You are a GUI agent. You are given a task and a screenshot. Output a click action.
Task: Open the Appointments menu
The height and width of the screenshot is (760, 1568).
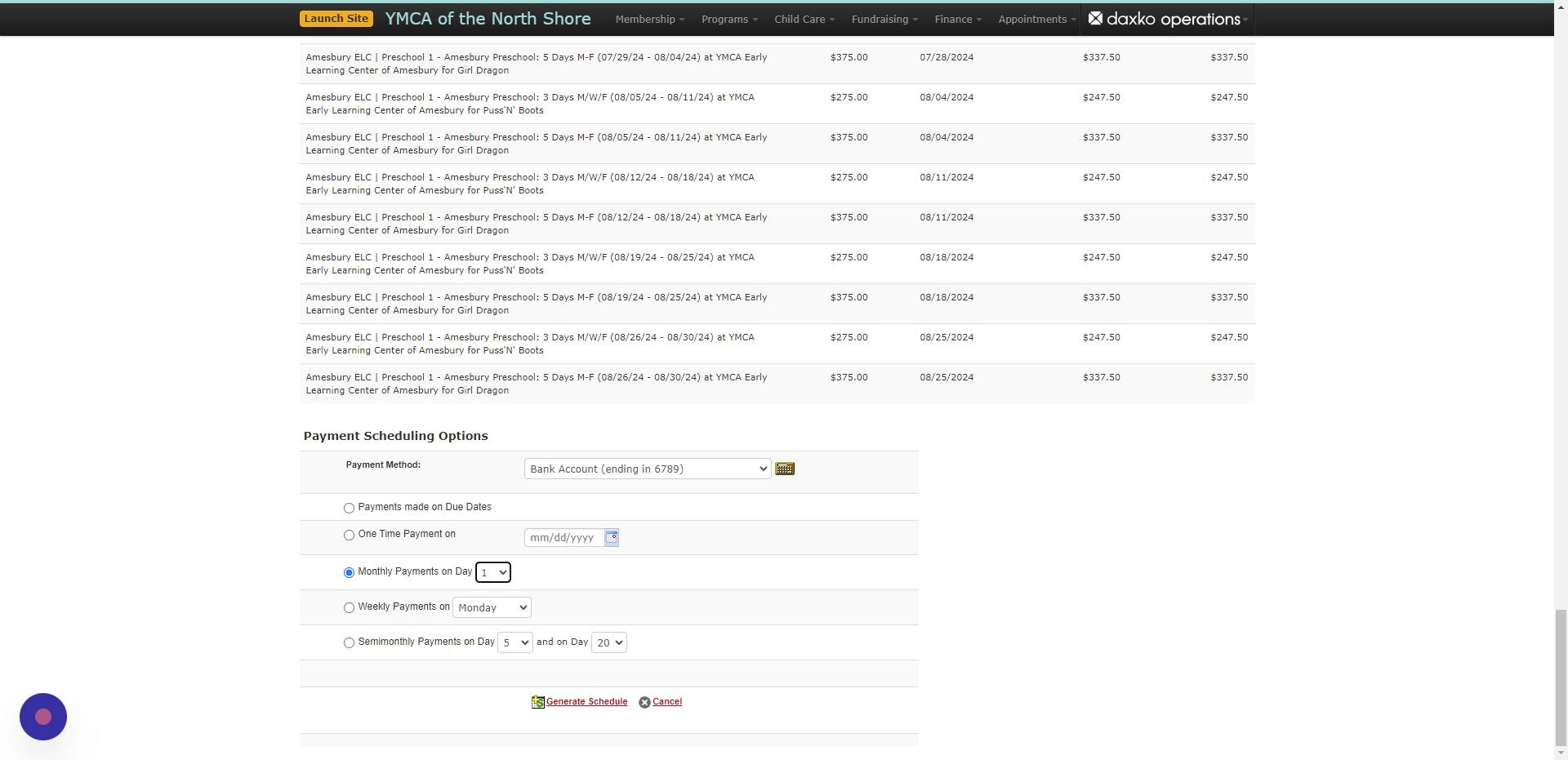click(x=1037, y=19)
